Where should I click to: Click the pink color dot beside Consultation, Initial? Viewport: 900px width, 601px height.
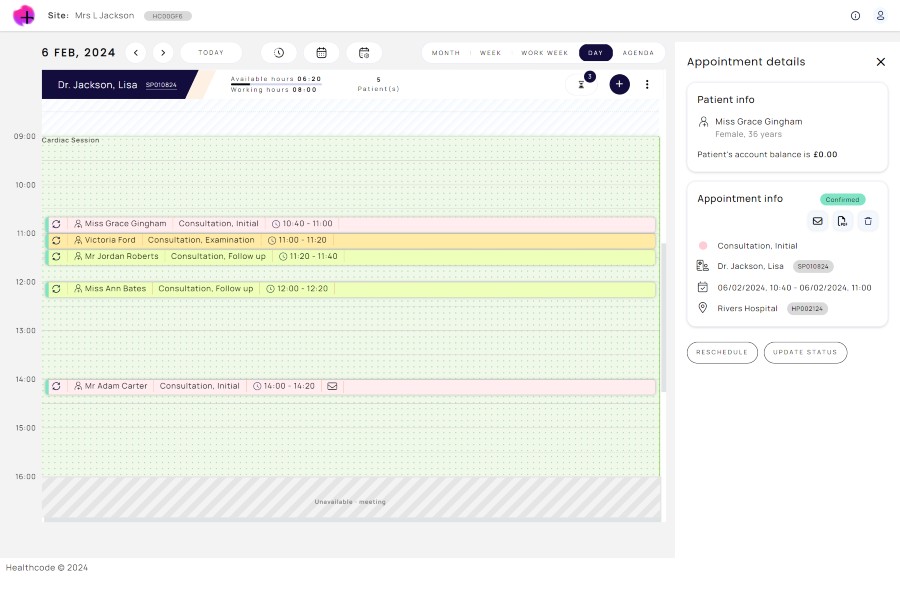[x=701, y=245]
